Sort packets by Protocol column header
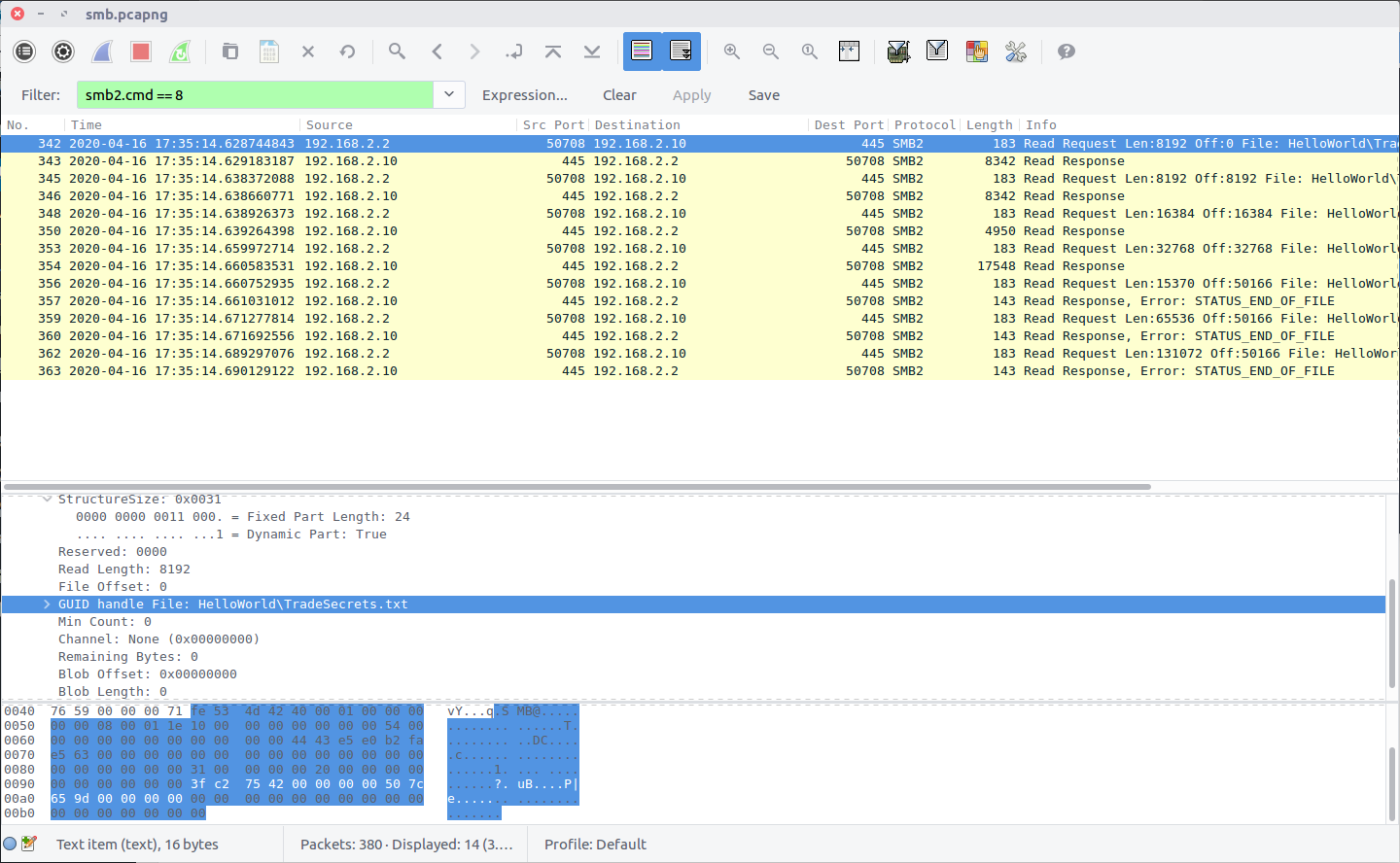 click(924, 124)
